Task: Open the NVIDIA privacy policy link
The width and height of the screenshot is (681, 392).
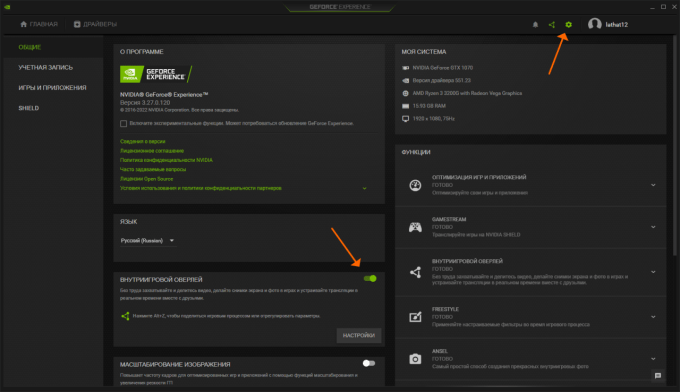Action: 166,160
